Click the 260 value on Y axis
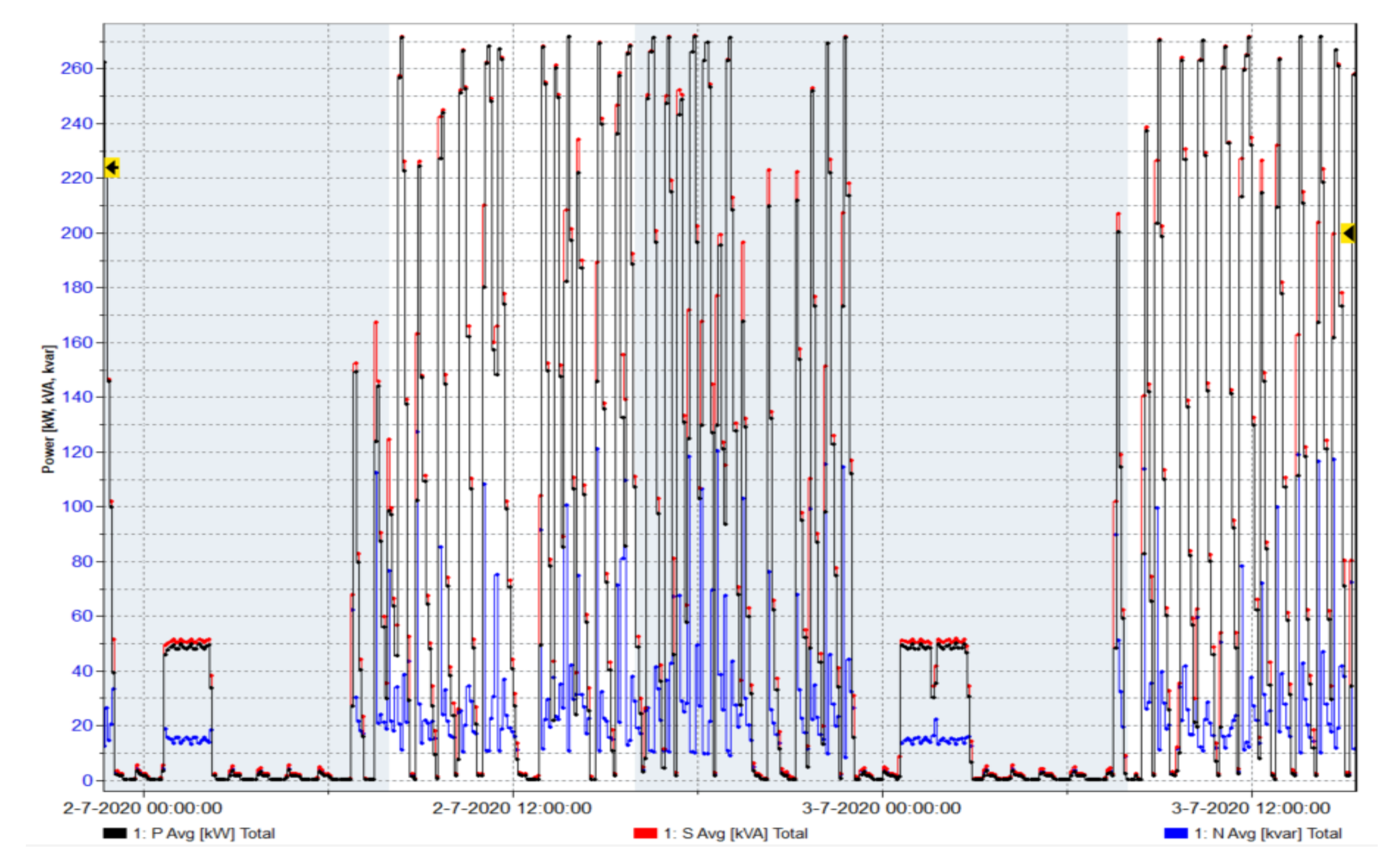 [76, 69]
